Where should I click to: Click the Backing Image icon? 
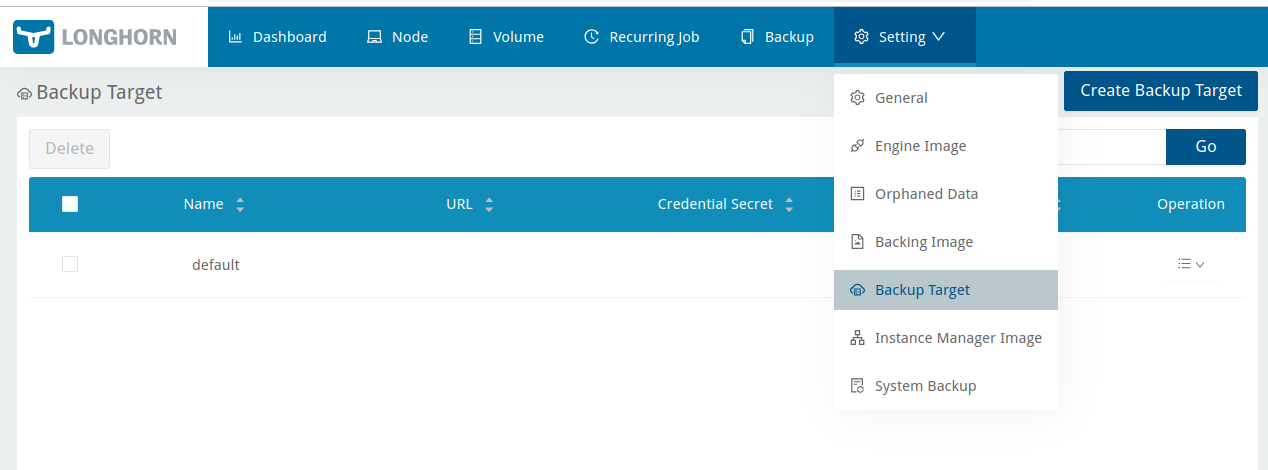(857, 242)
